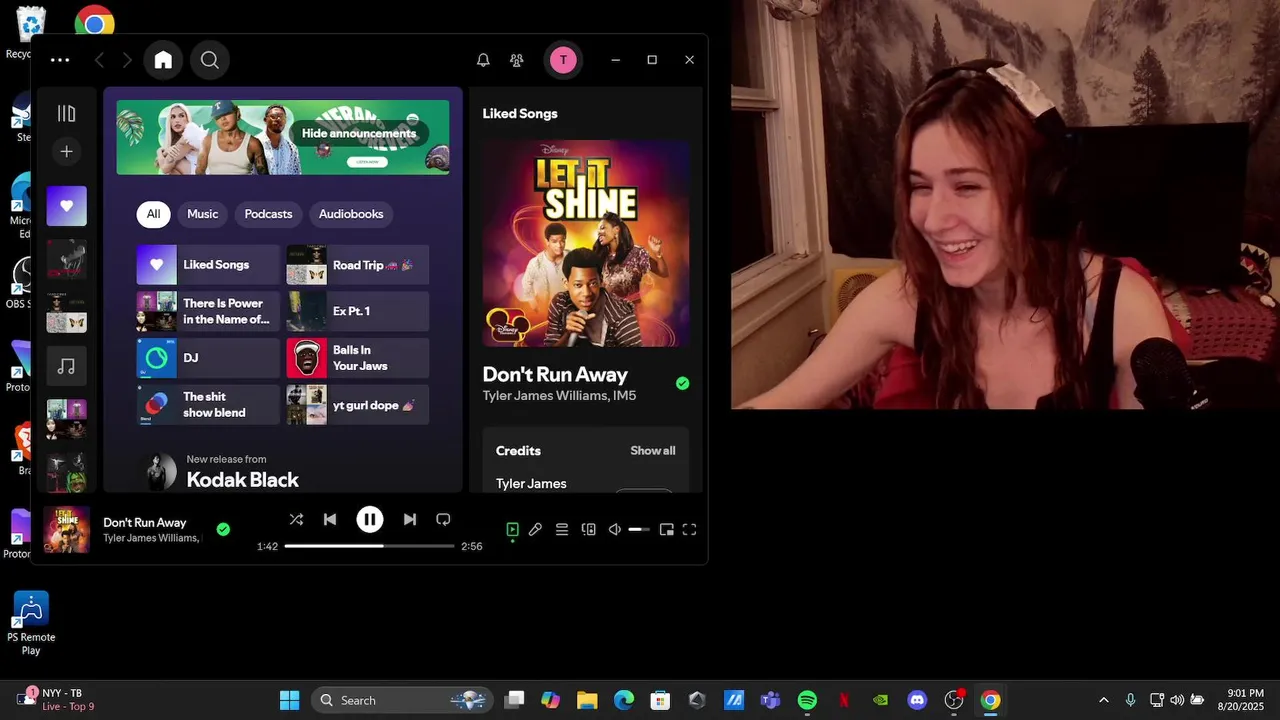Select the Music filter chip

pos(202,214)
